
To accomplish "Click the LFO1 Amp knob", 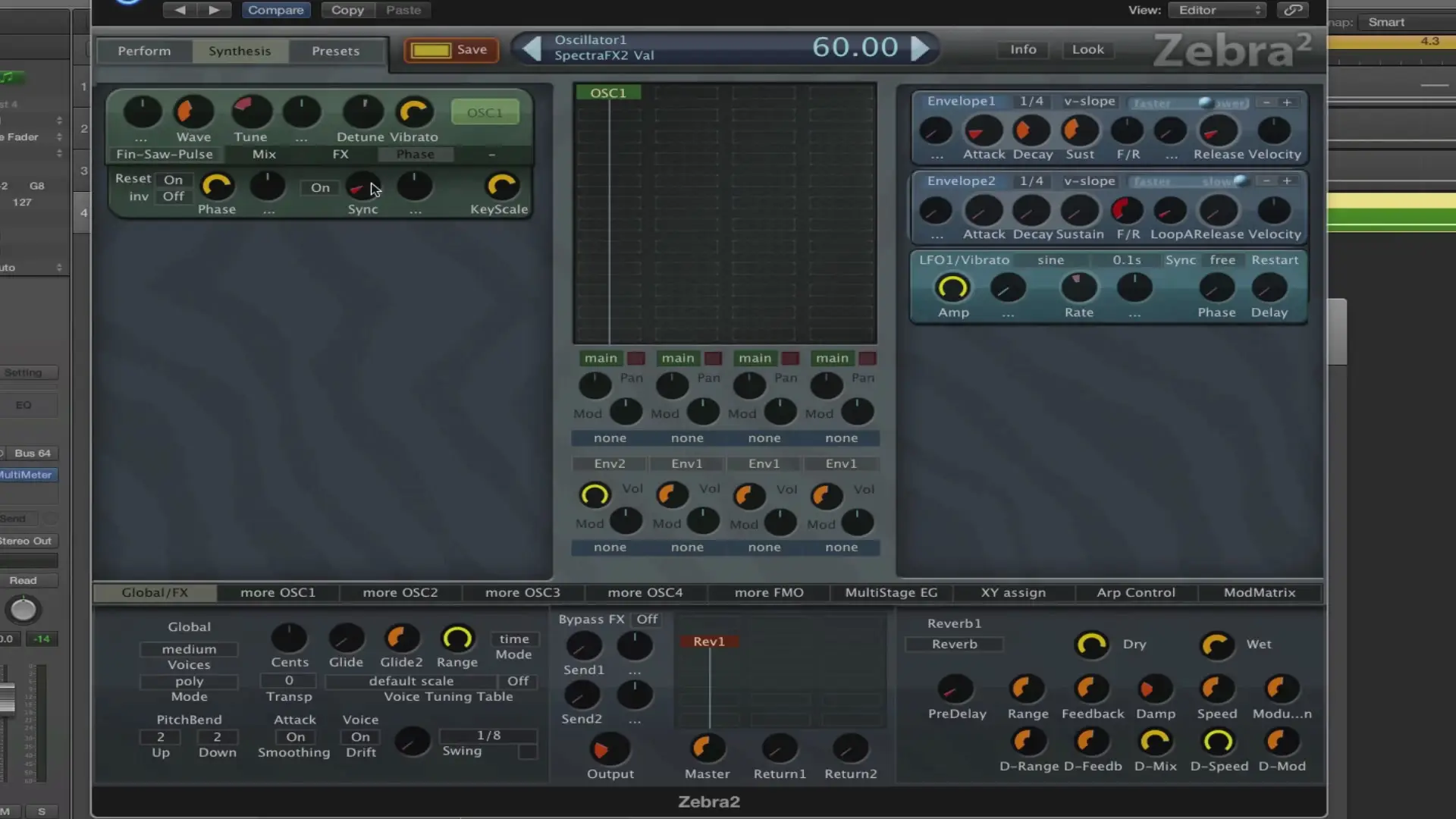I will click(953, 288).
